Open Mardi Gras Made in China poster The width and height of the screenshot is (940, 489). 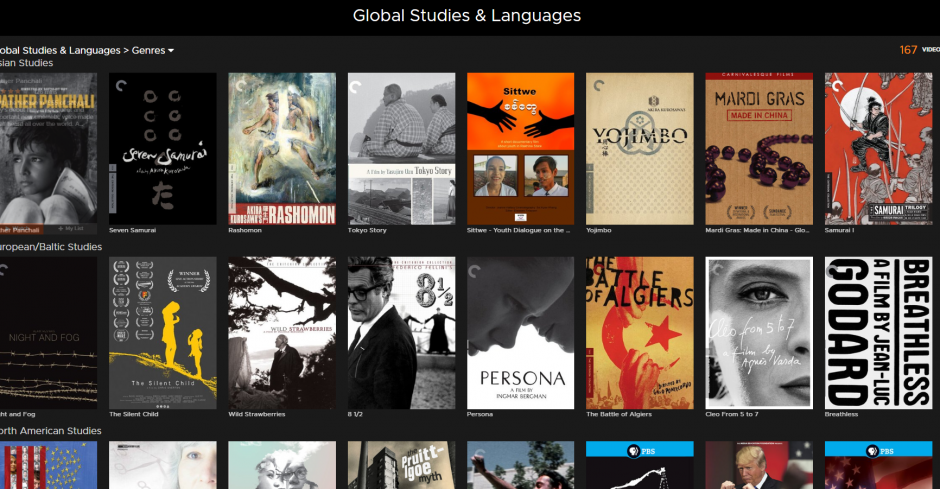click(x=759, y=149)
